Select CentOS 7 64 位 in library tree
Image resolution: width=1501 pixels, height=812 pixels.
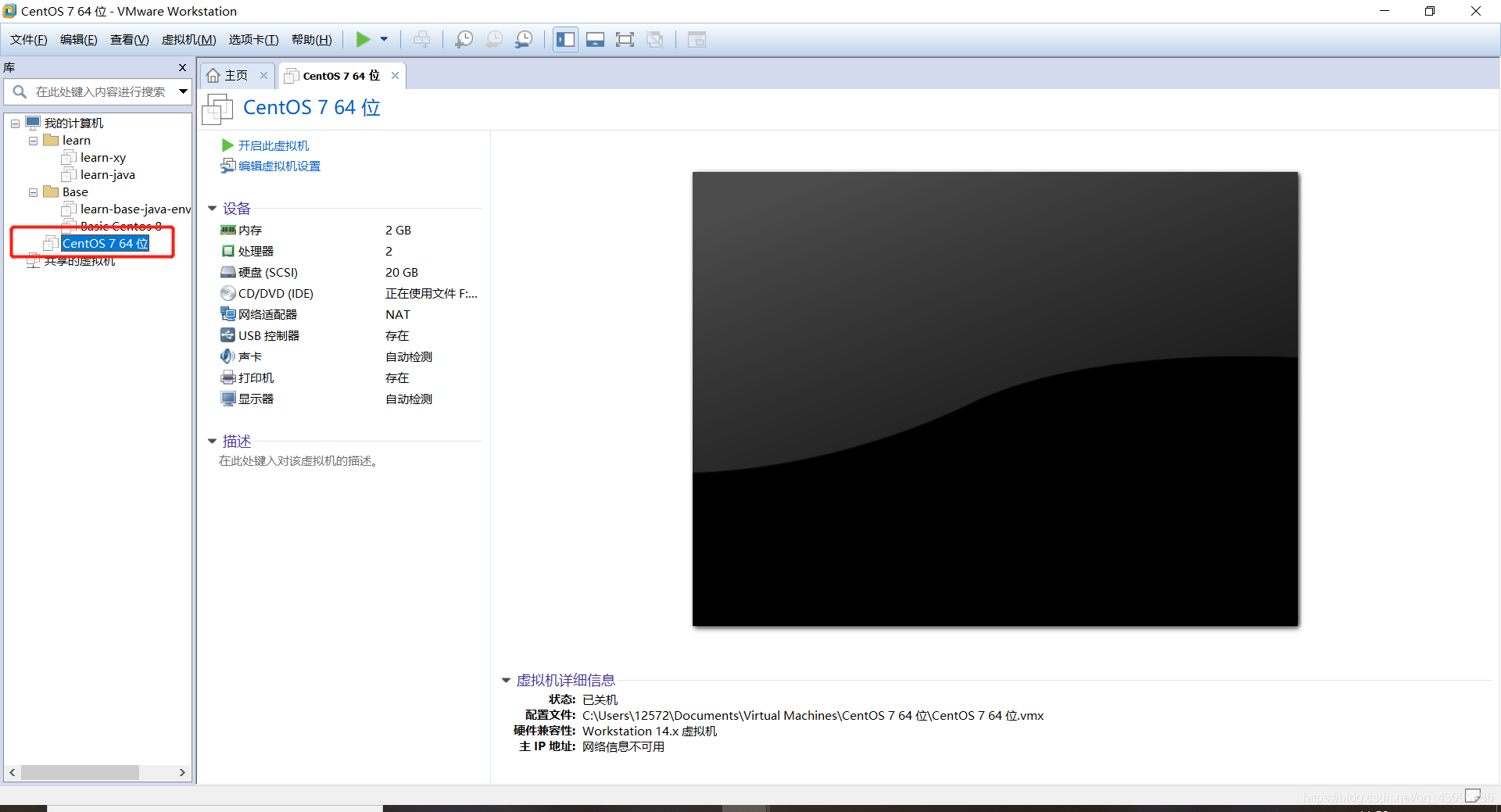[105, 244]
